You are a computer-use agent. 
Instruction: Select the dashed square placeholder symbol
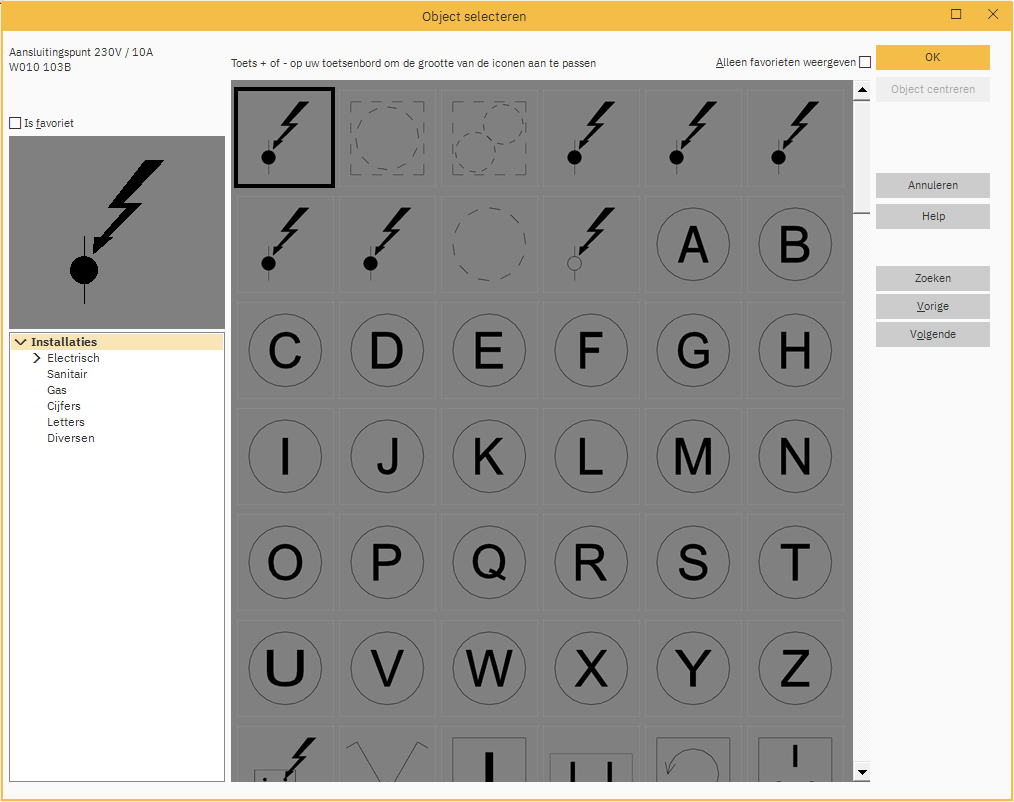[x=386, y=139]
